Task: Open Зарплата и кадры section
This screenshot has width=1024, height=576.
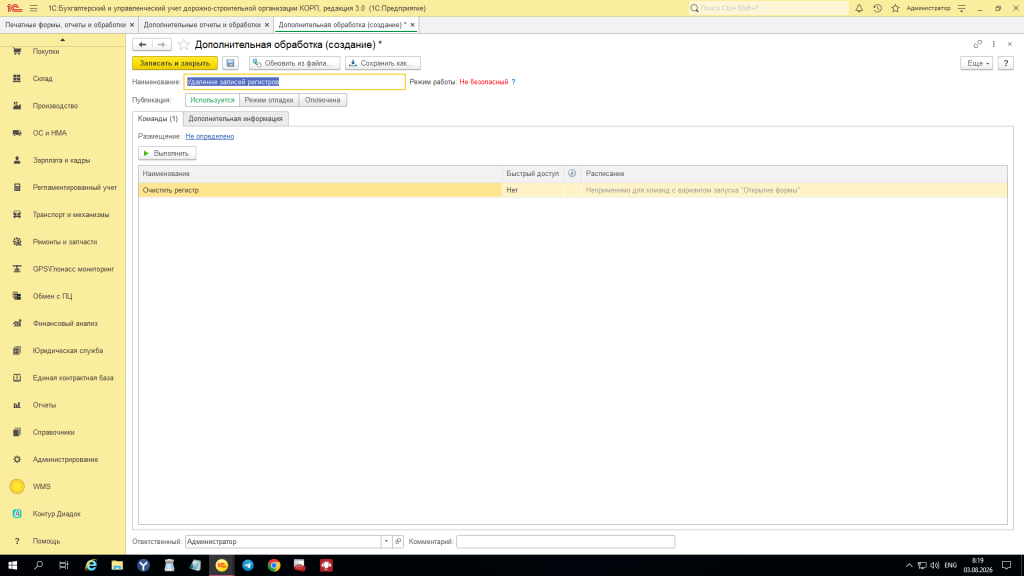Action: tap(61, 160)
